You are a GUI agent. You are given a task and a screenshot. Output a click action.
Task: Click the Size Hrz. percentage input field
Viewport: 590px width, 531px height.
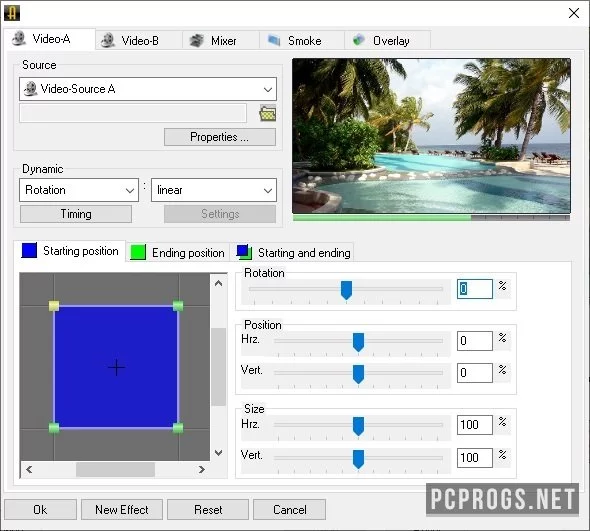coord(475,425)
